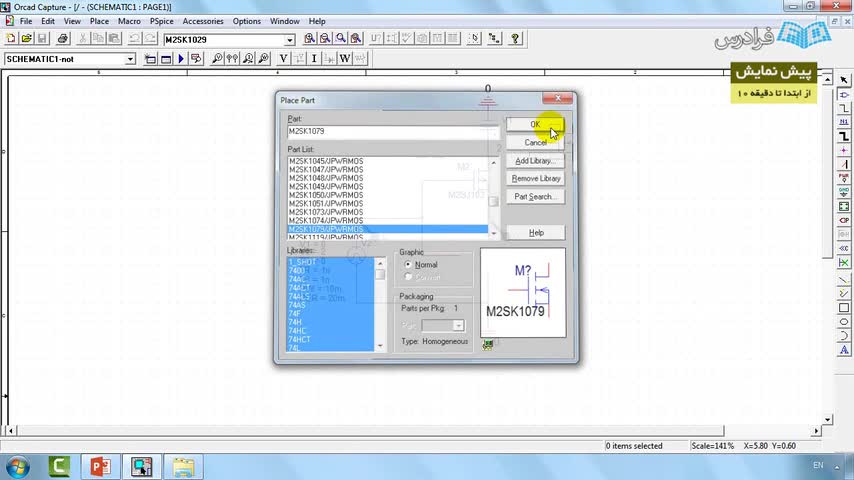Click the Part name input field

tap(393, 131)
